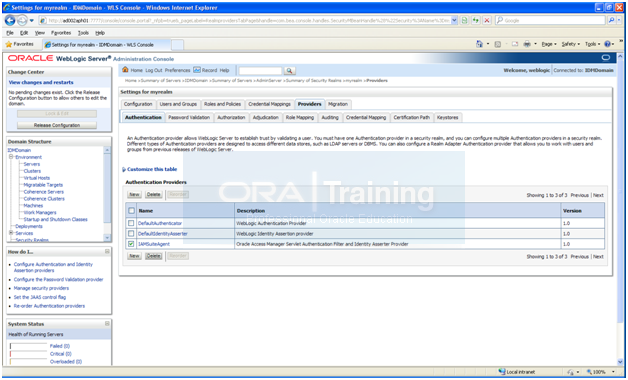Viewport: 628px width, 380px height.
Task: Expand the Services tree node
Action: coord(11,233)
